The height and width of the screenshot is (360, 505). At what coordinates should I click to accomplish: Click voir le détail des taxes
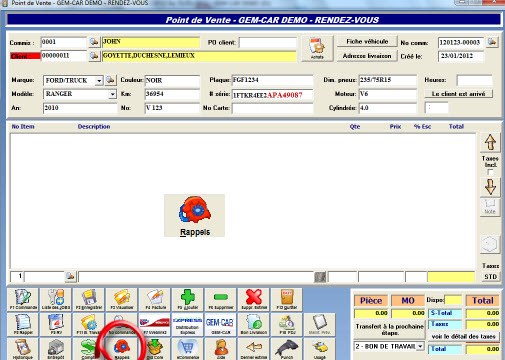463,336
